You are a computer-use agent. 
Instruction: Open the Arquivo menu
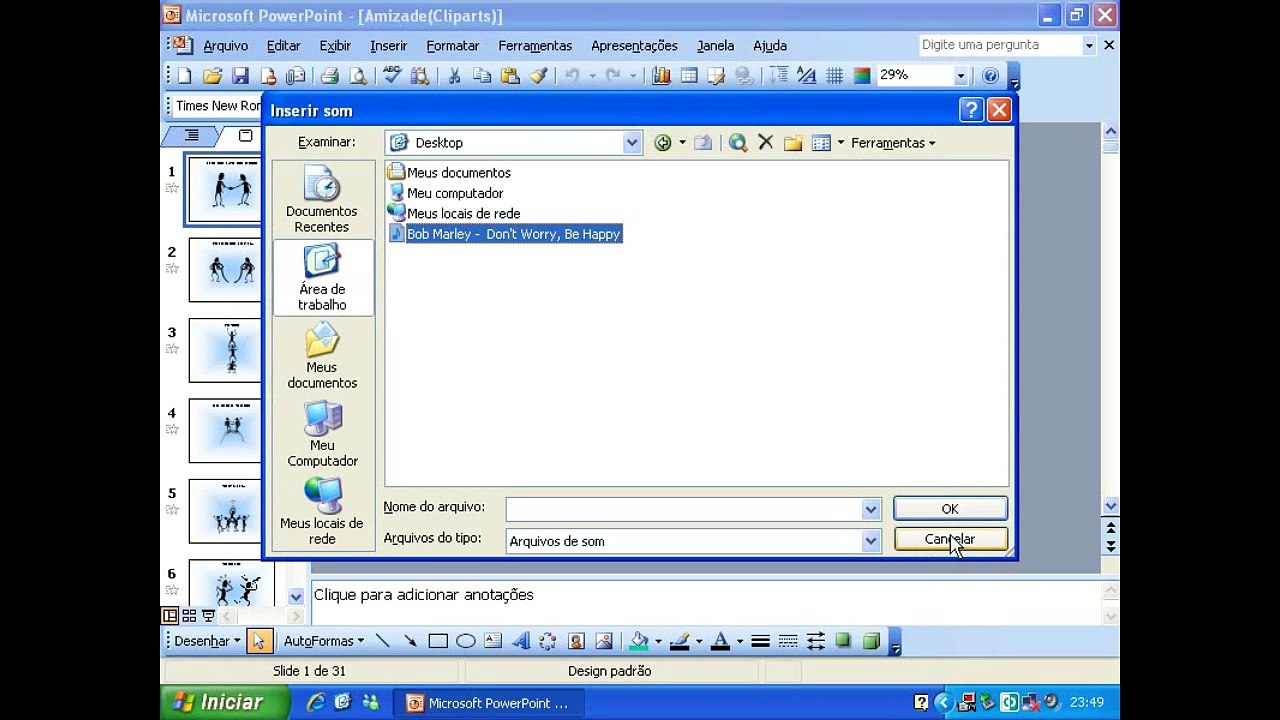coord(225,46)
